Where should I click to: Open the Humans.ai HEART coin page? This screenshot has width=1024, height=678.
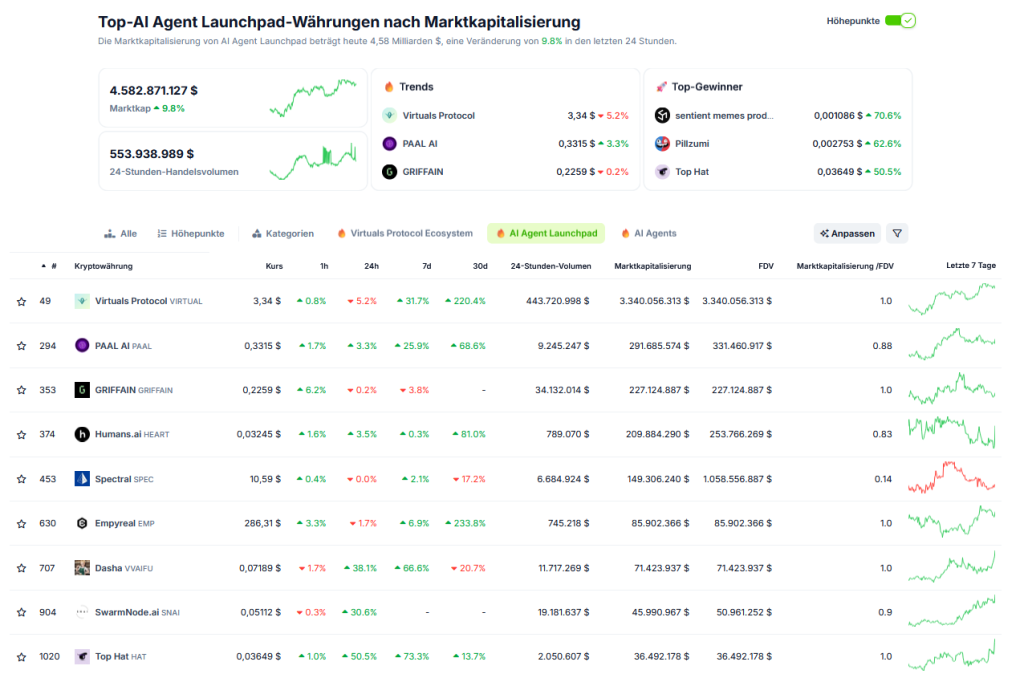pyautogui.click(x=132, y=434)
